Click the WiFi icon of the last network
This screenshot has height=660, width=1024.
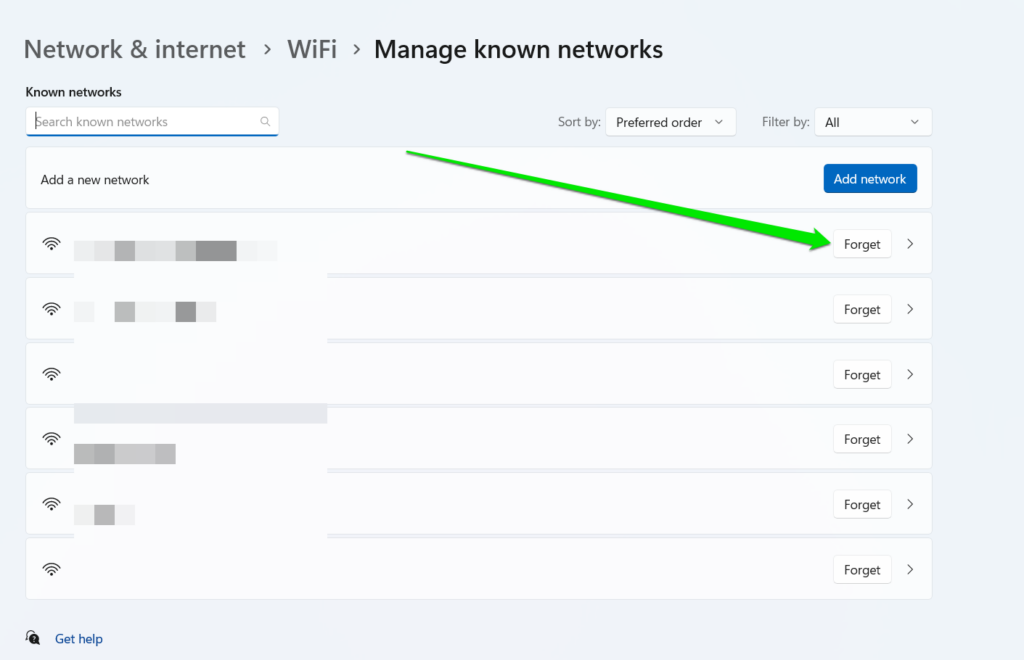(x=52, y=569)
